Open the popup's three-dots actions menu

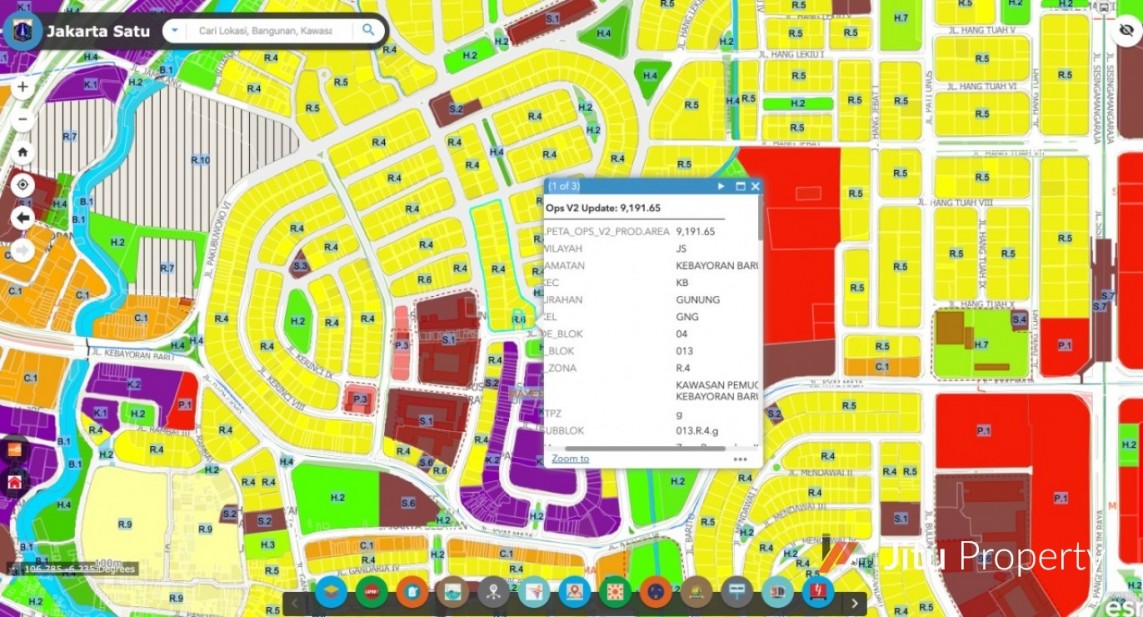coord(740,459)
